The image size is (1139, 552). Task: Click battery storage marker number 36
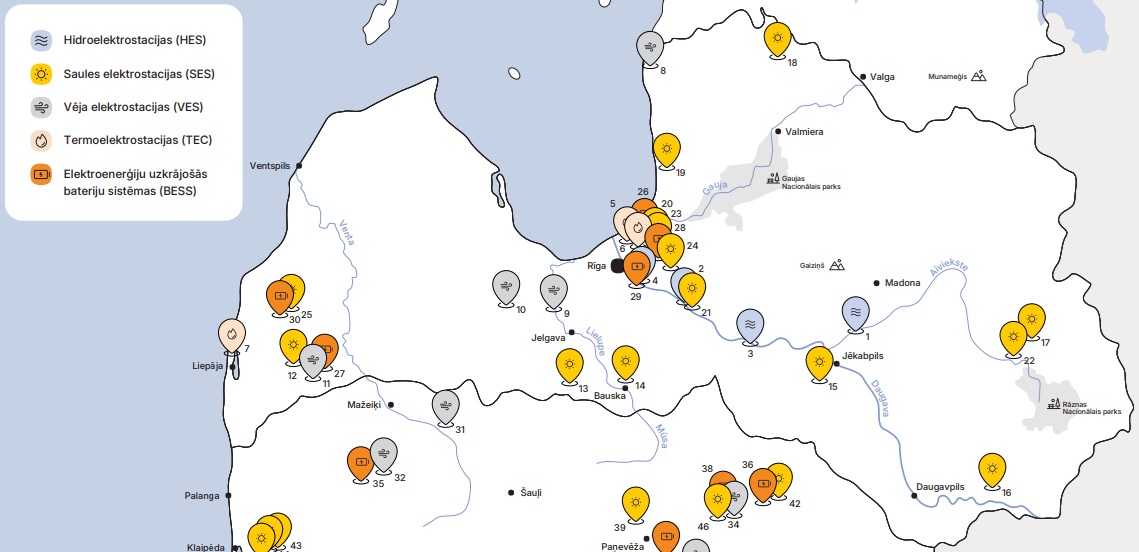click(x=763, y=486)
